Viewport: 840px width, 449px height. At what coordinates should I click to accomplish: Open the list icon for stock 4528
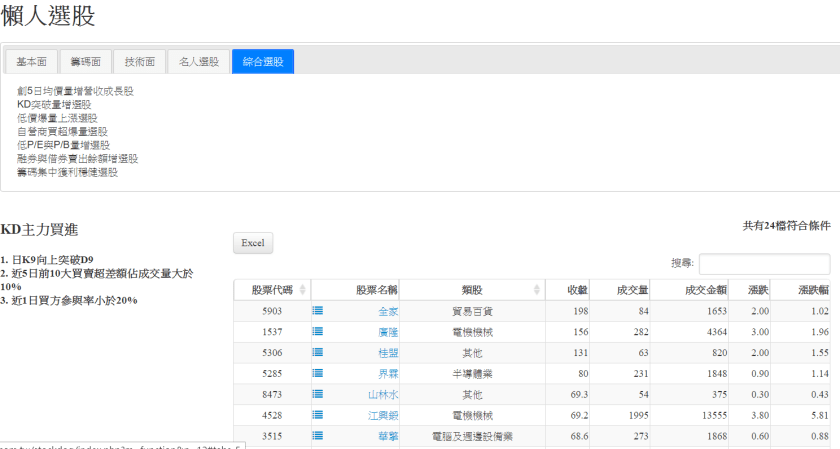[318, 414]
